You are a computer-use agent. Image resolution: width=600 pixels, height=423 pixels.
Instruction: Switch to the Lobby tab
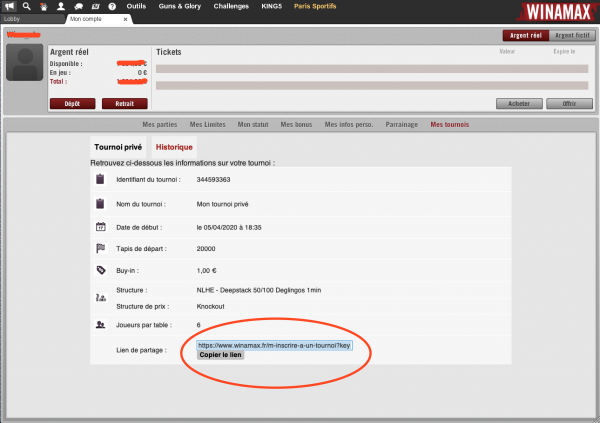(33, 19)
